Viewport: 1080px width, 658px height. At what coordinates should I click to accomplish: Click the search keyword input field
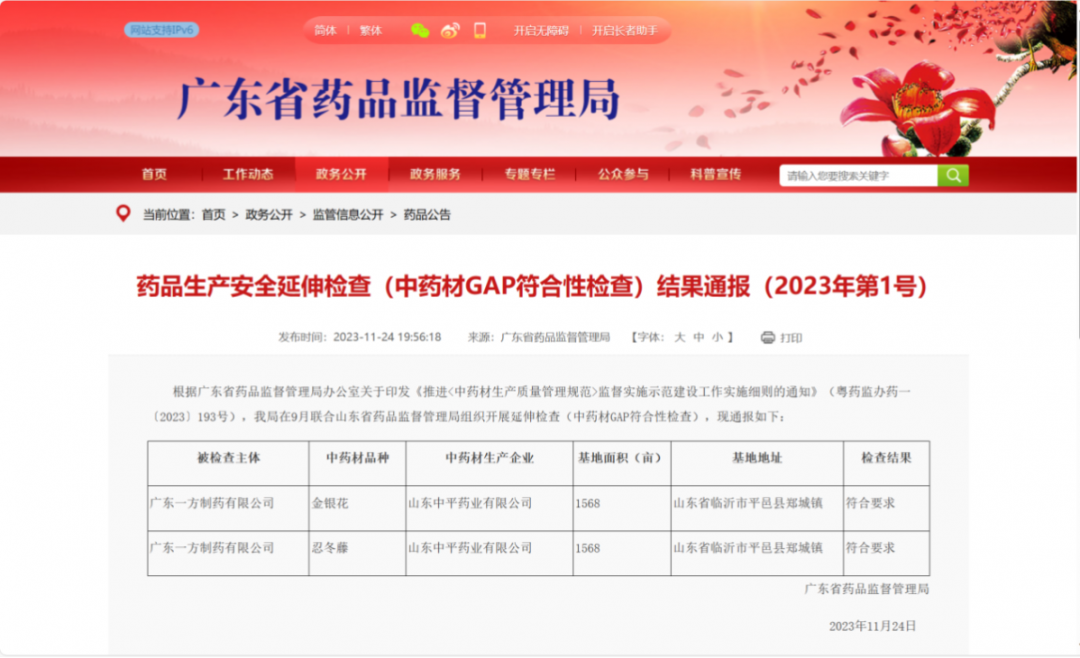[858, 176]
